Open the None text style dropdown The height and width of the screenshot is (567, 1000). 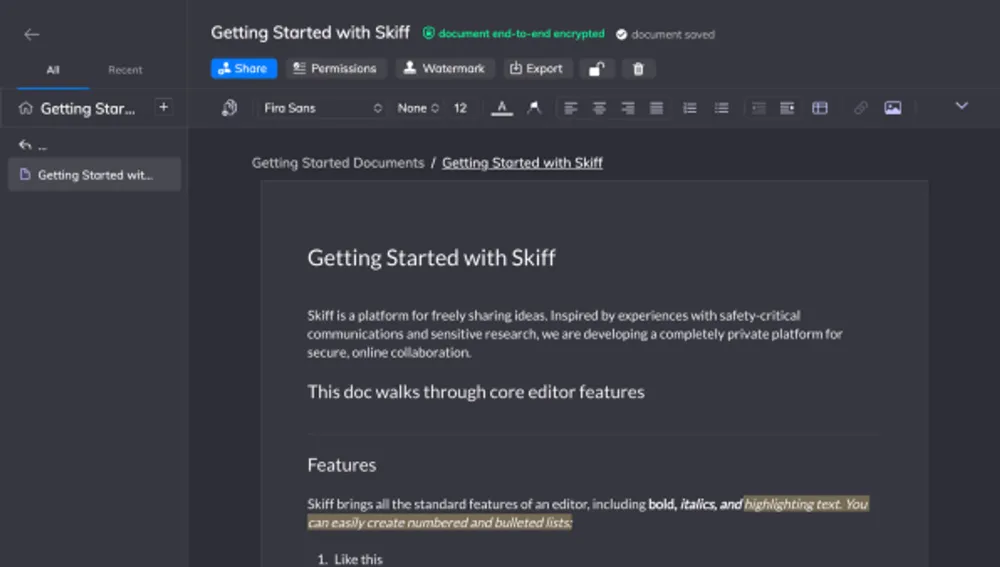(x=418, y=108)
